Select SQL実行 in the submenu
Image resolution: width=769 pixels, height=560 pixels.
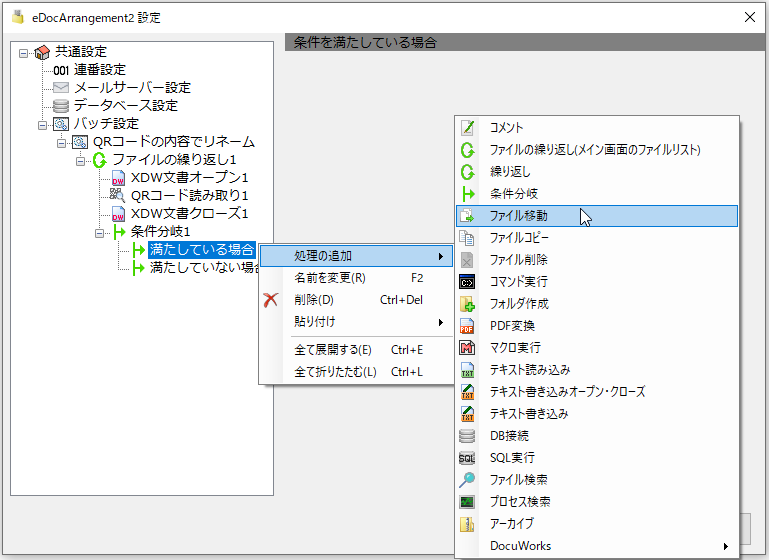(x=597, y=458)
